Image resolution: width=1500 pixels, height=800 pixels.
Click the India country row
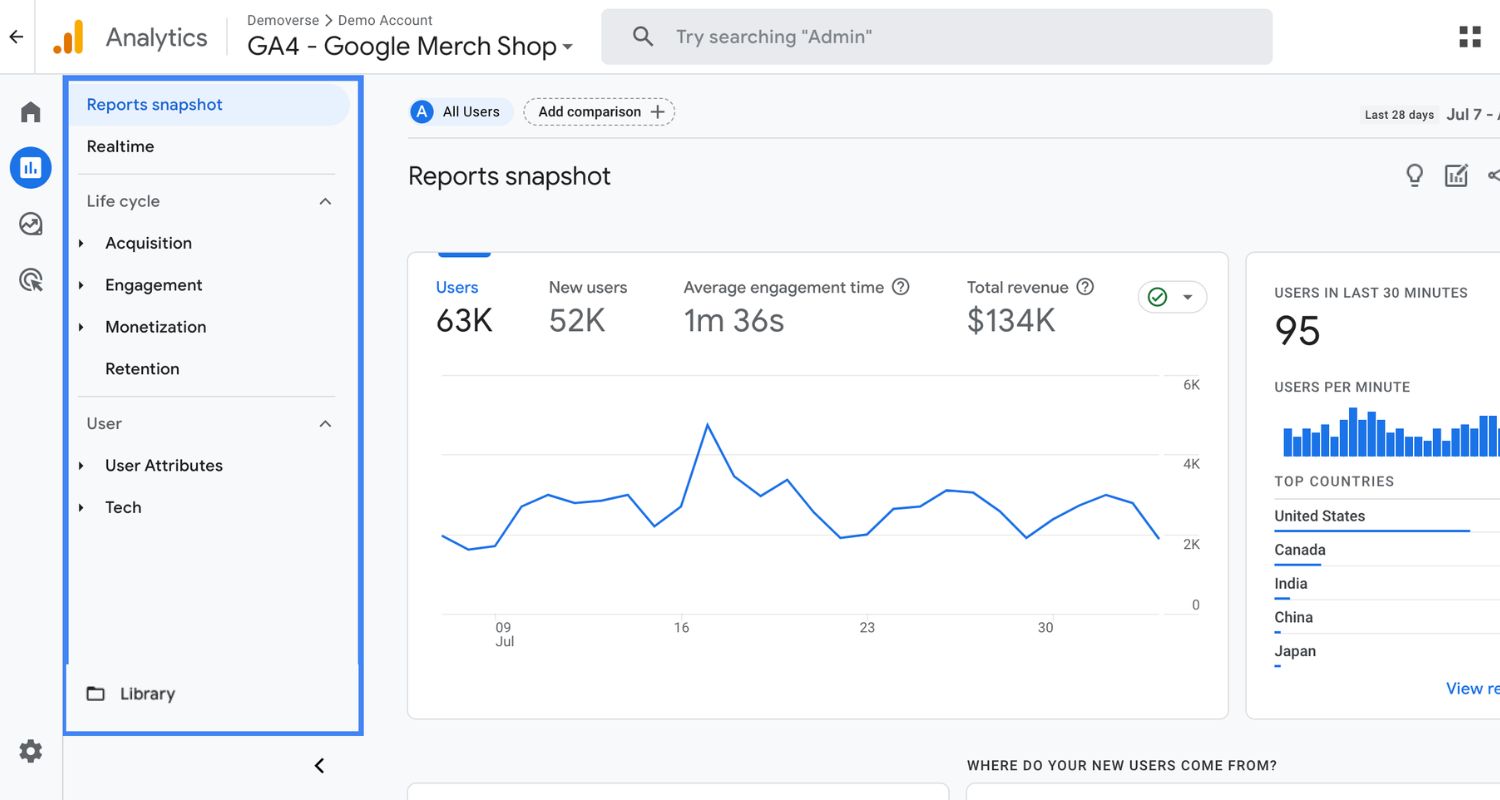[x=1386, y=584]
